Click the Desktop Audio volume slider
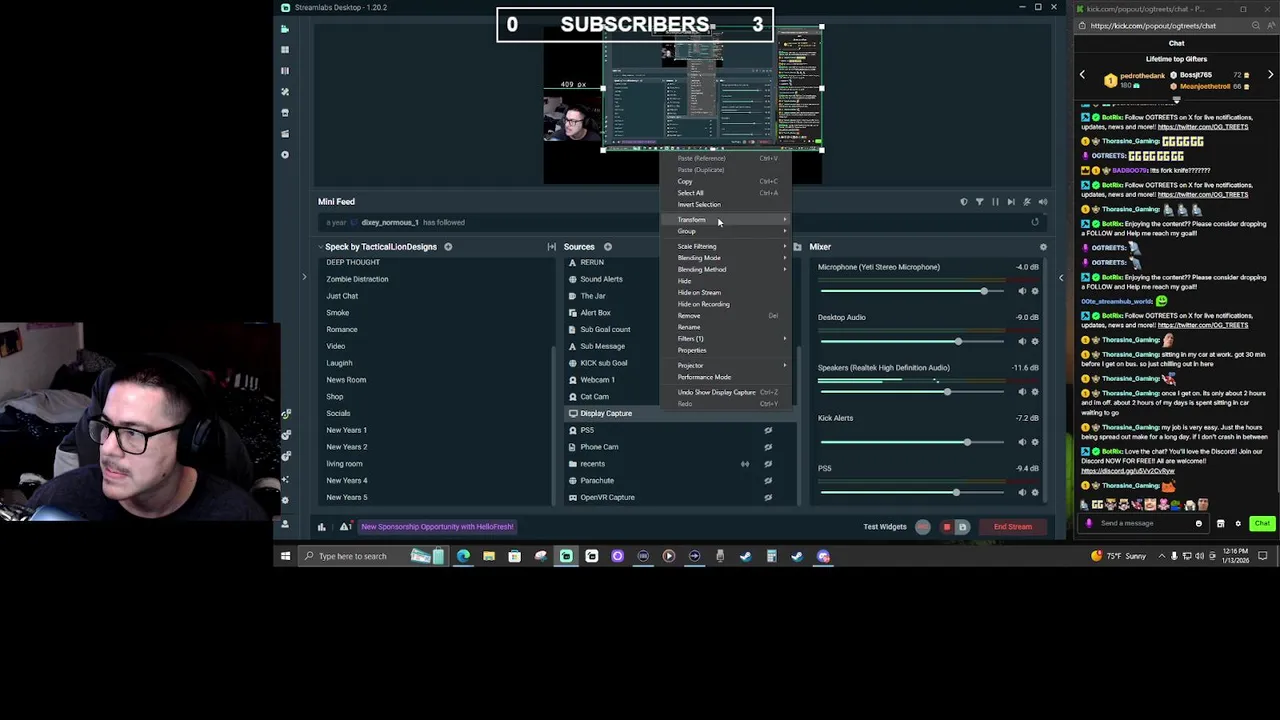The width and height of the screenshot is (1280, 720). pyautogui.click(x=910, y=341)
